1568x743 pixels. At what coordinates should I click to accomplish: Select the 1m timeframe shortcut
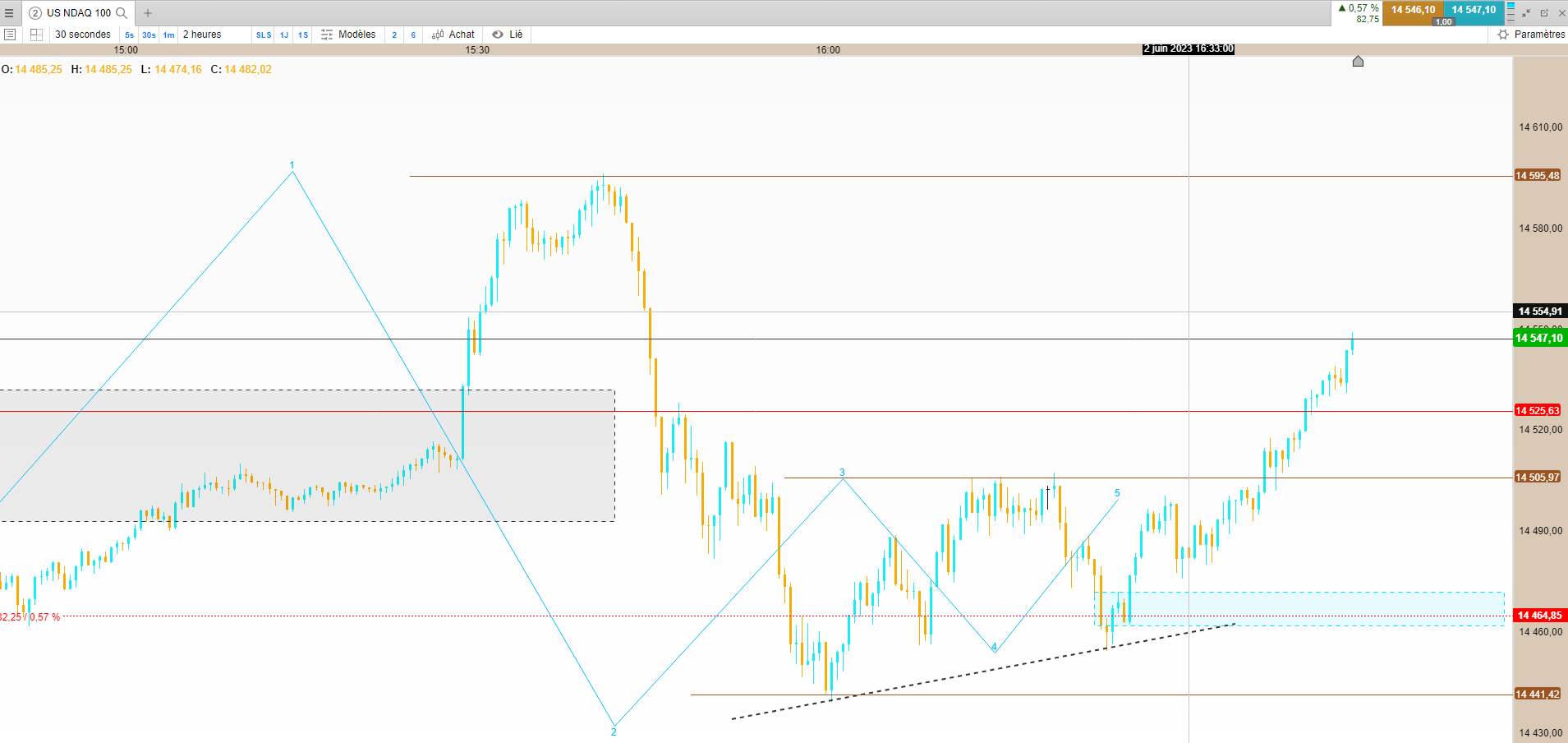pos(168,35)
